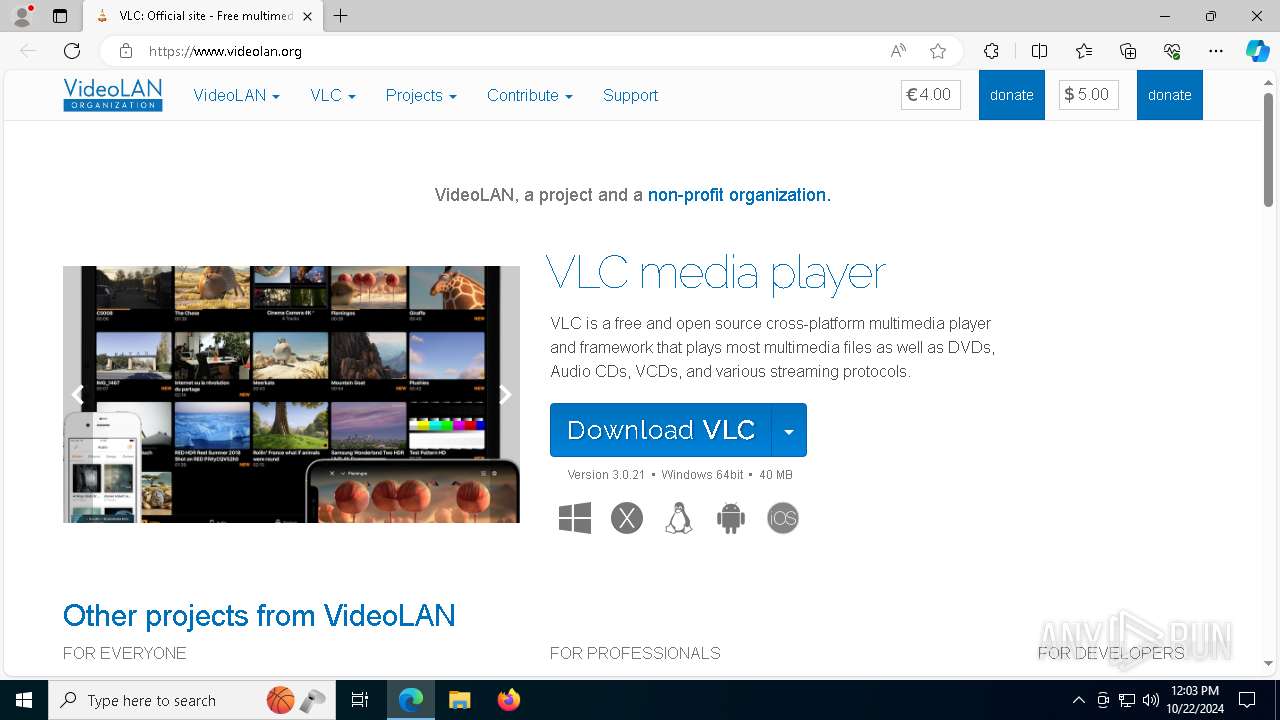This screenshot has height=720, width=1280.
Task: Click the Download VLC button
Action: click(661, 430)
